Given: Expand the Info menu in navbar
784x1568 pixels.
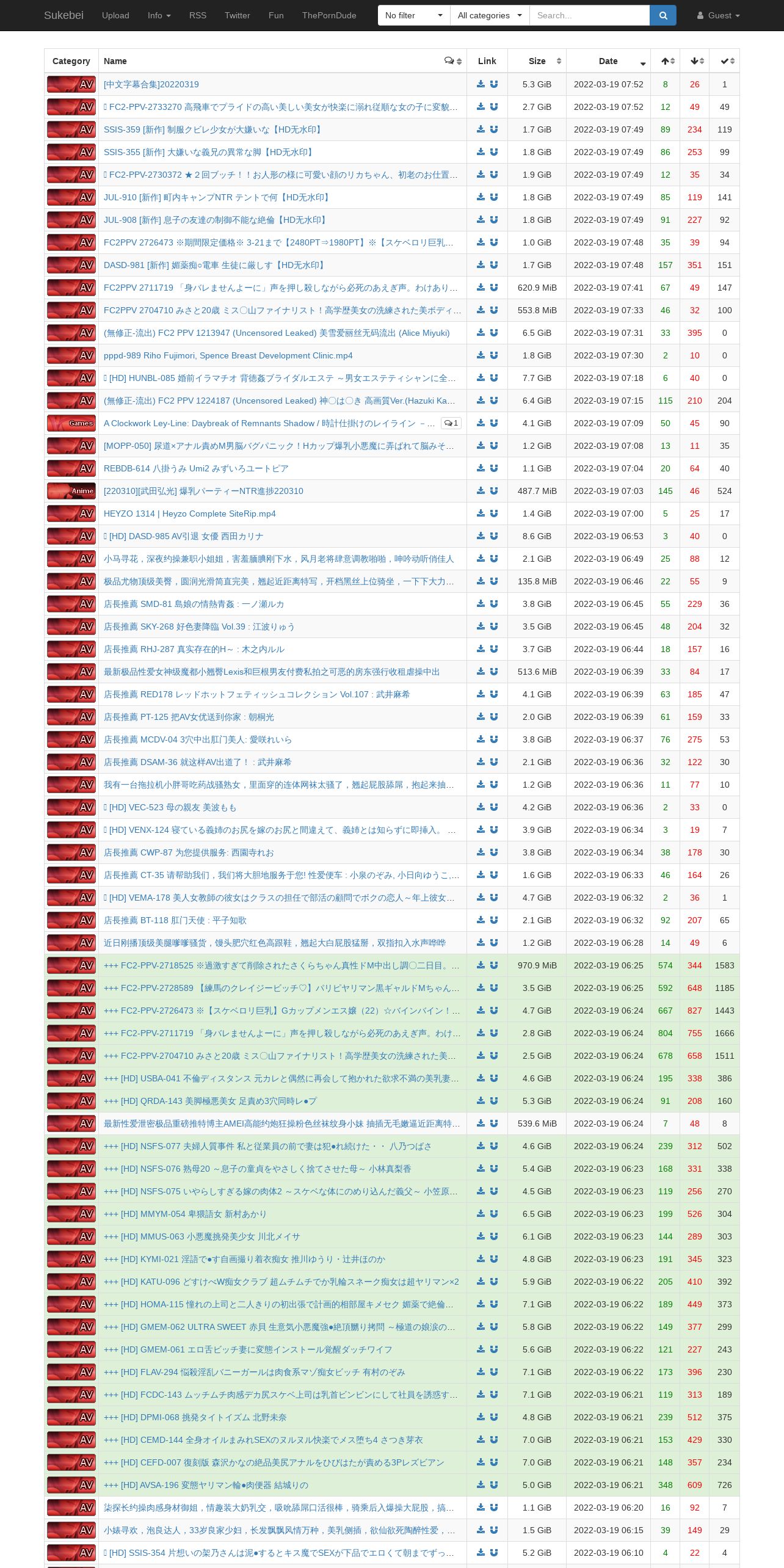Looking at the screenshot, I should click(x=159, y=15).
